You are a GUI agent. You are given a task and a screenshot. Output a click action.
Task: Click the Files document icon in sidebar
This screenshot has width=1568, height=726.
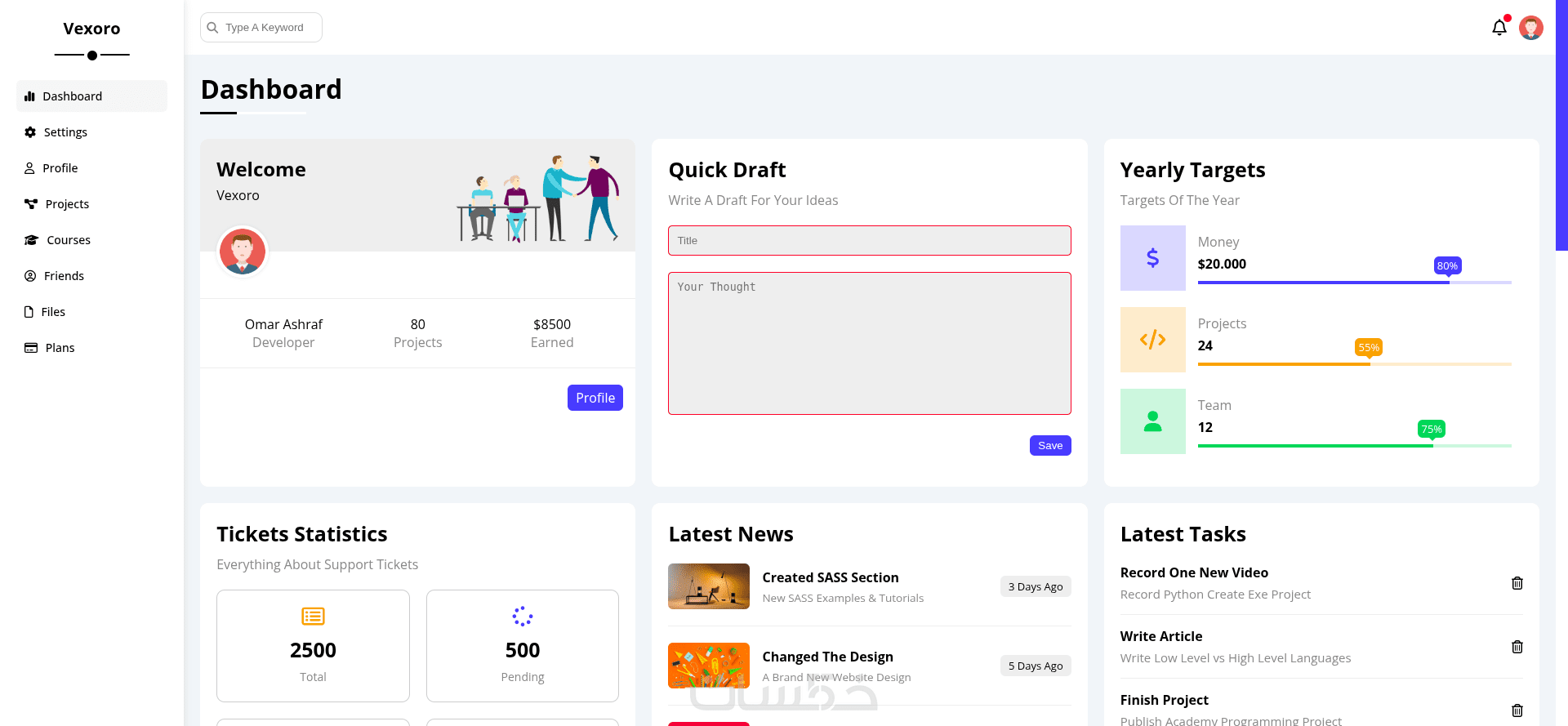click(29, 312)
